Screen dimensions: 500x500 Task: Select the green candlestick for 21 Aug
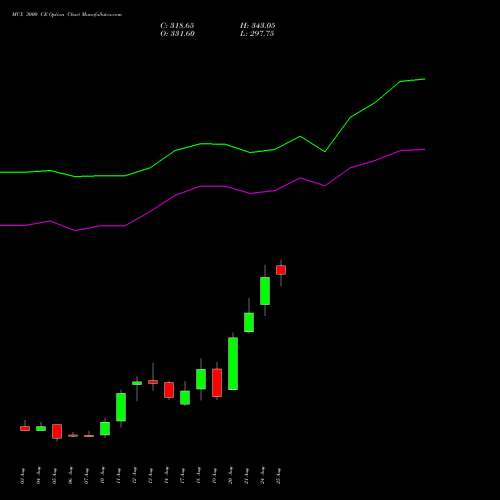[249, 322]
